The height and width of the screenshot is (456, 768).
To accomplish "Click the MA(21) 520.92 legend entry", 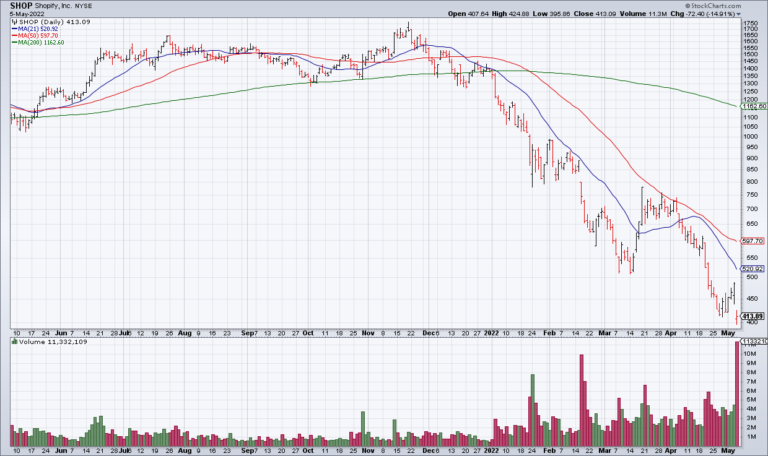I will coord(34,29).
